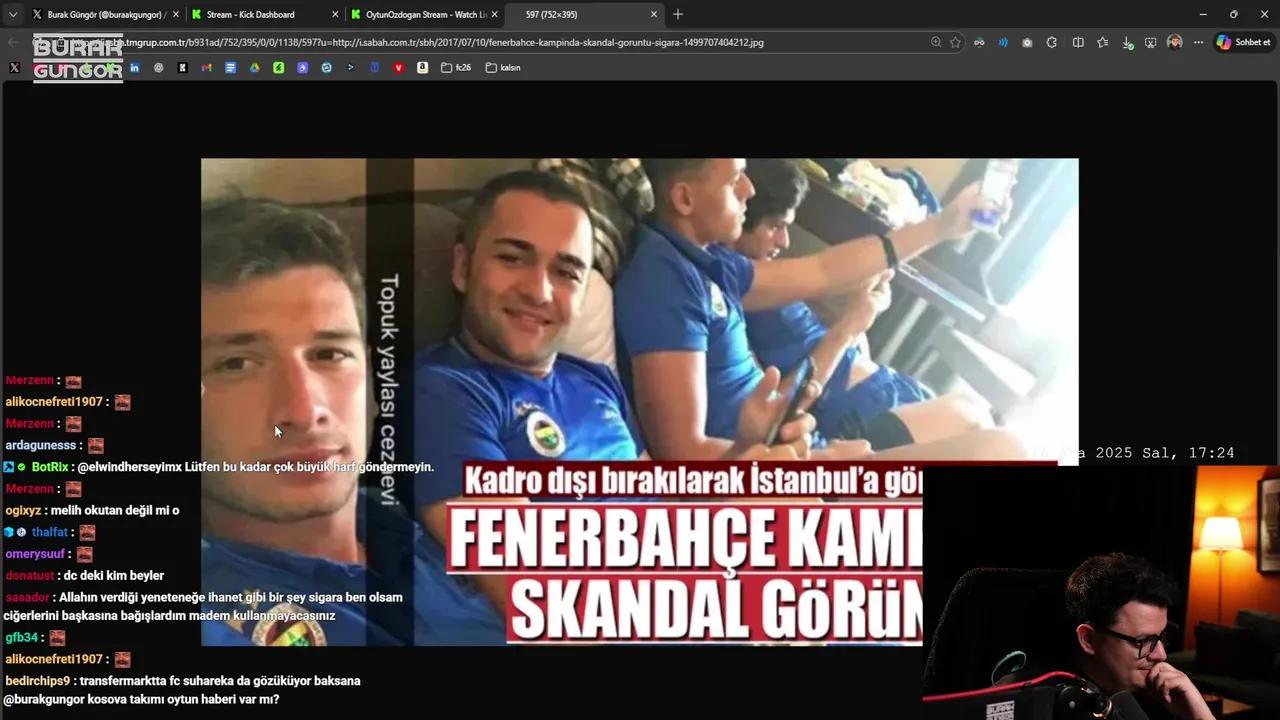Open the Settings and more ellipsis menu
Image resolution: width=1280 pixels, height=720 pixels.
point(1197,42)
